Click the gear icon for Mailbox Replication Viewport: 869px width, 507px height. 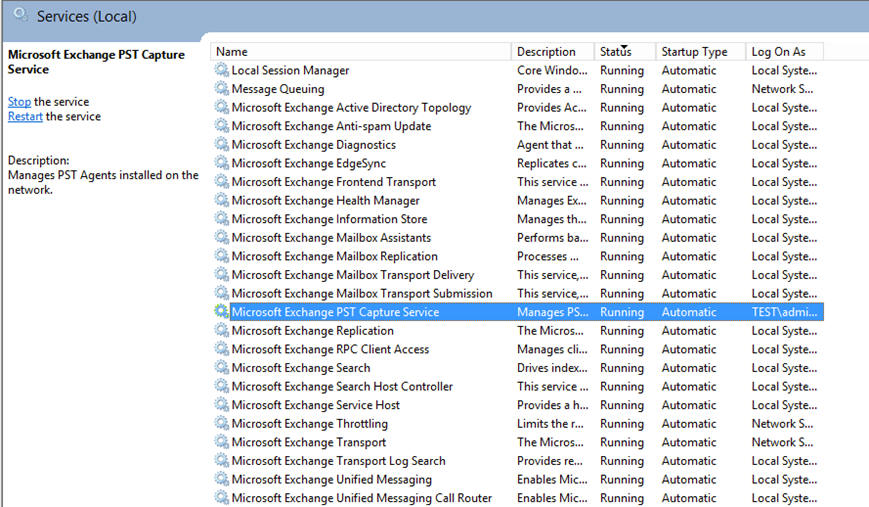point(222,256)
